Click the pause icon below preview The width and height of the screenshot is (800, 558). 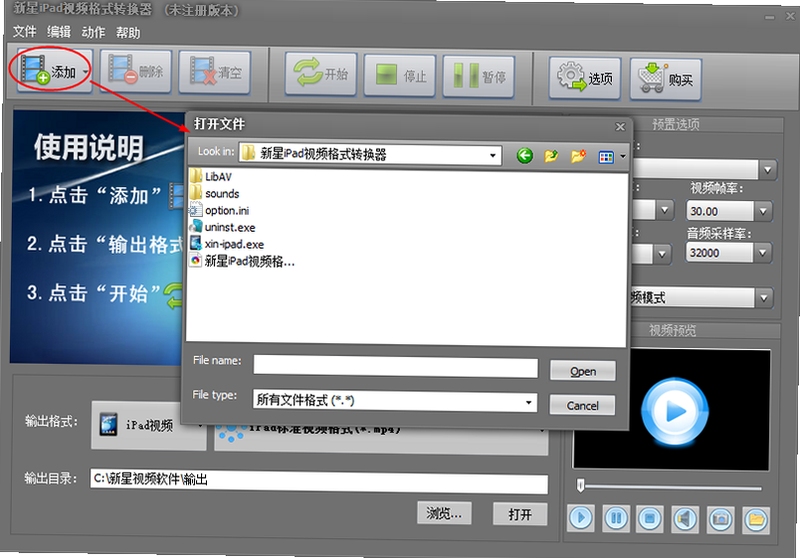pos(616,519)
